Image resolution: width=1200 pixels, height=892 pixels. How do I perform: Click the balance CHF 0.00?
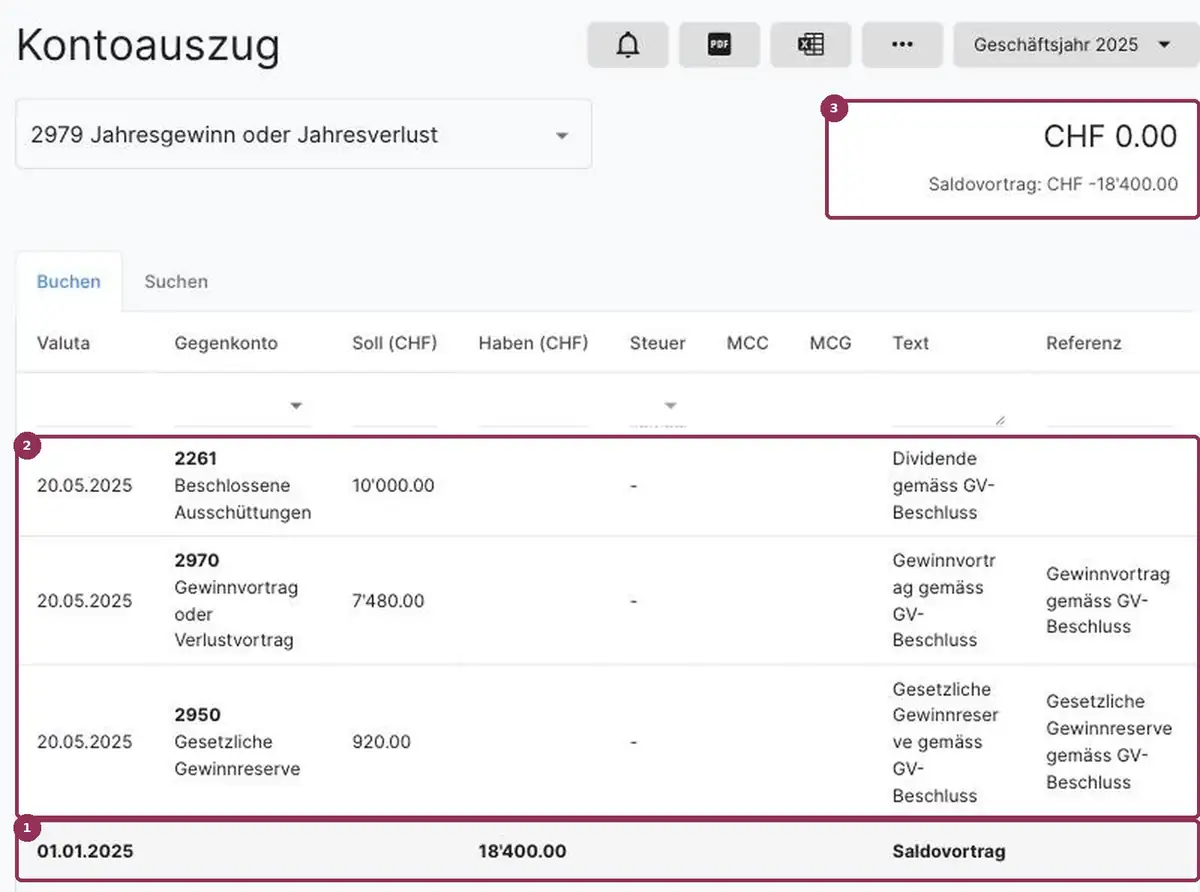coord(1110,136)
